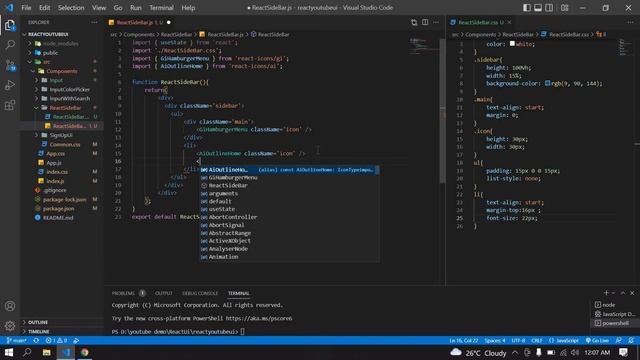640x360 pixels.
Task: Open the Search view in activity bar
Action: [x=10, y=44]
